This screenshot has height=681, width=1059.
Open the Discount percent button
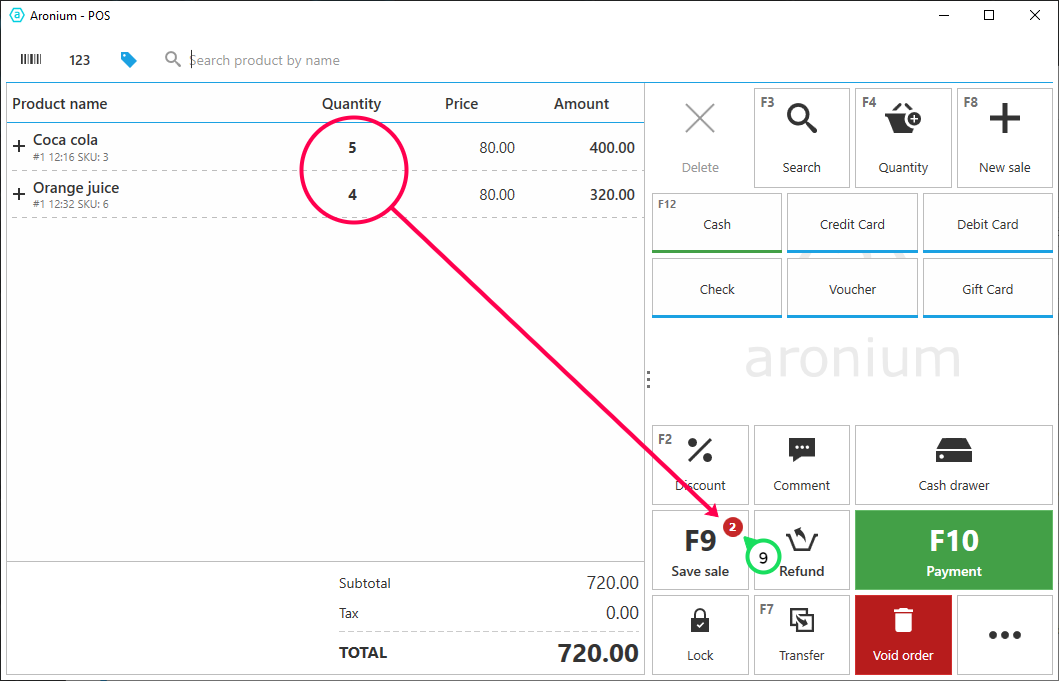click(700, 465)
